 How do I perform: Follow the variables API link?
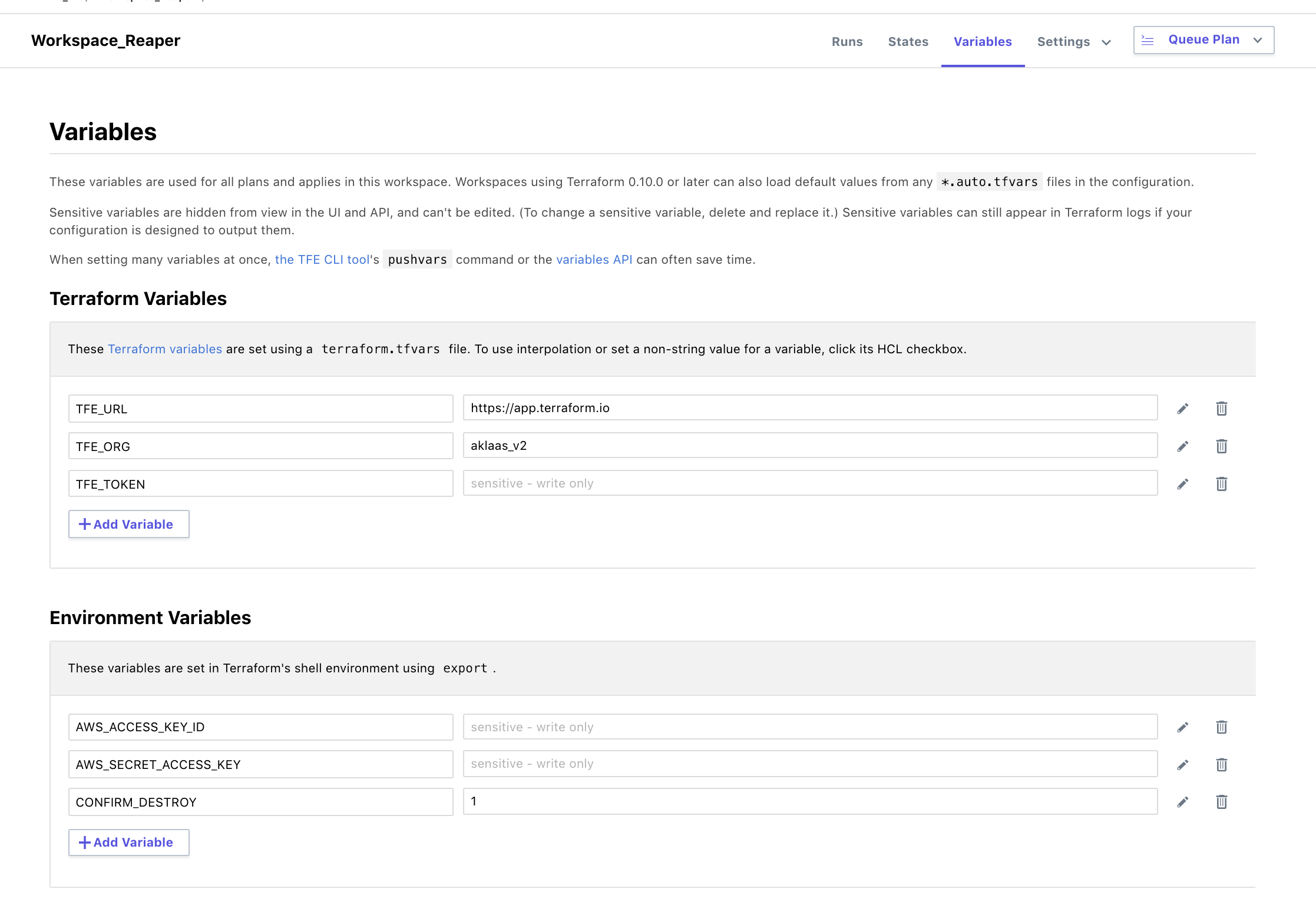point(594,260)
